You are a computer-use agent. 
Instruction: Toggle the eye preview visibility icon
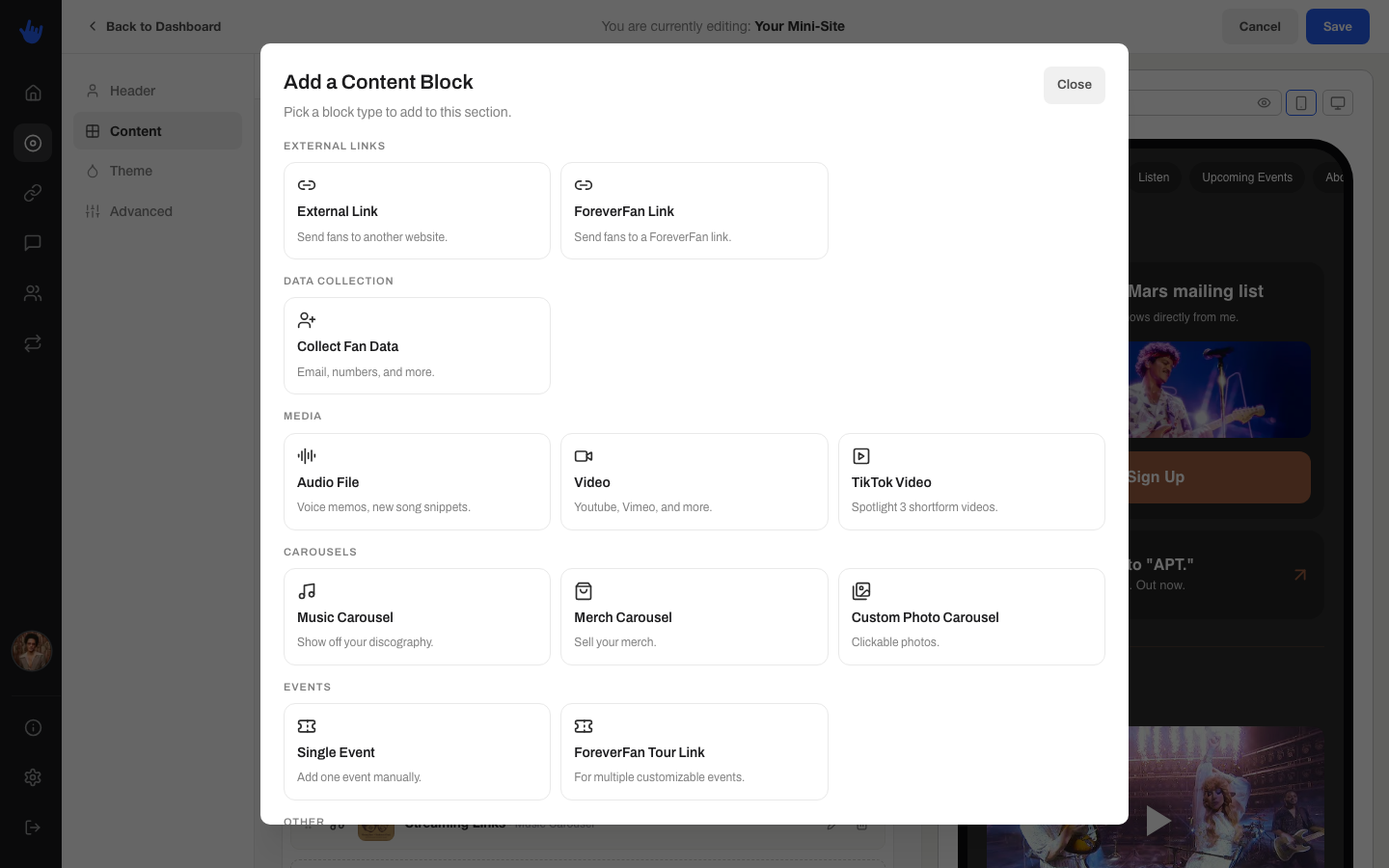pyautogui.click(x=1264, y=102)
